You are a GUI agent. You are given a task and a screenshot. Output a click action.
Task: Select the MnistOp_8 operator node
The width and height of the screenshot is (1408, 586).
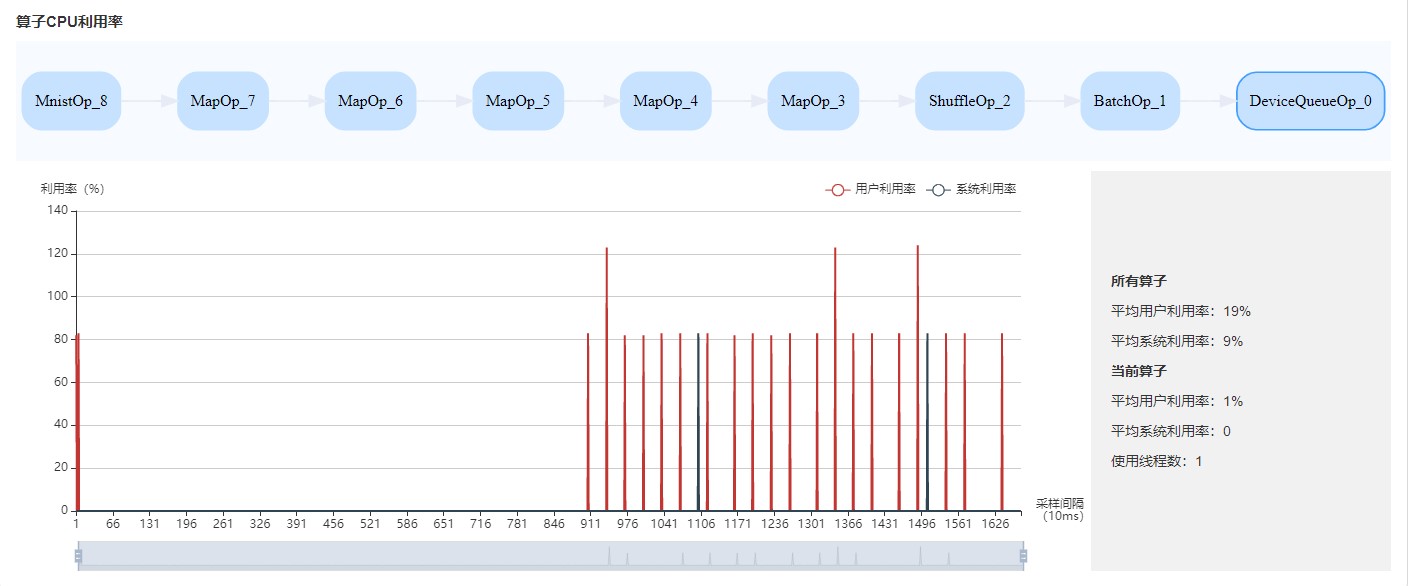click(x=71, y=101)
